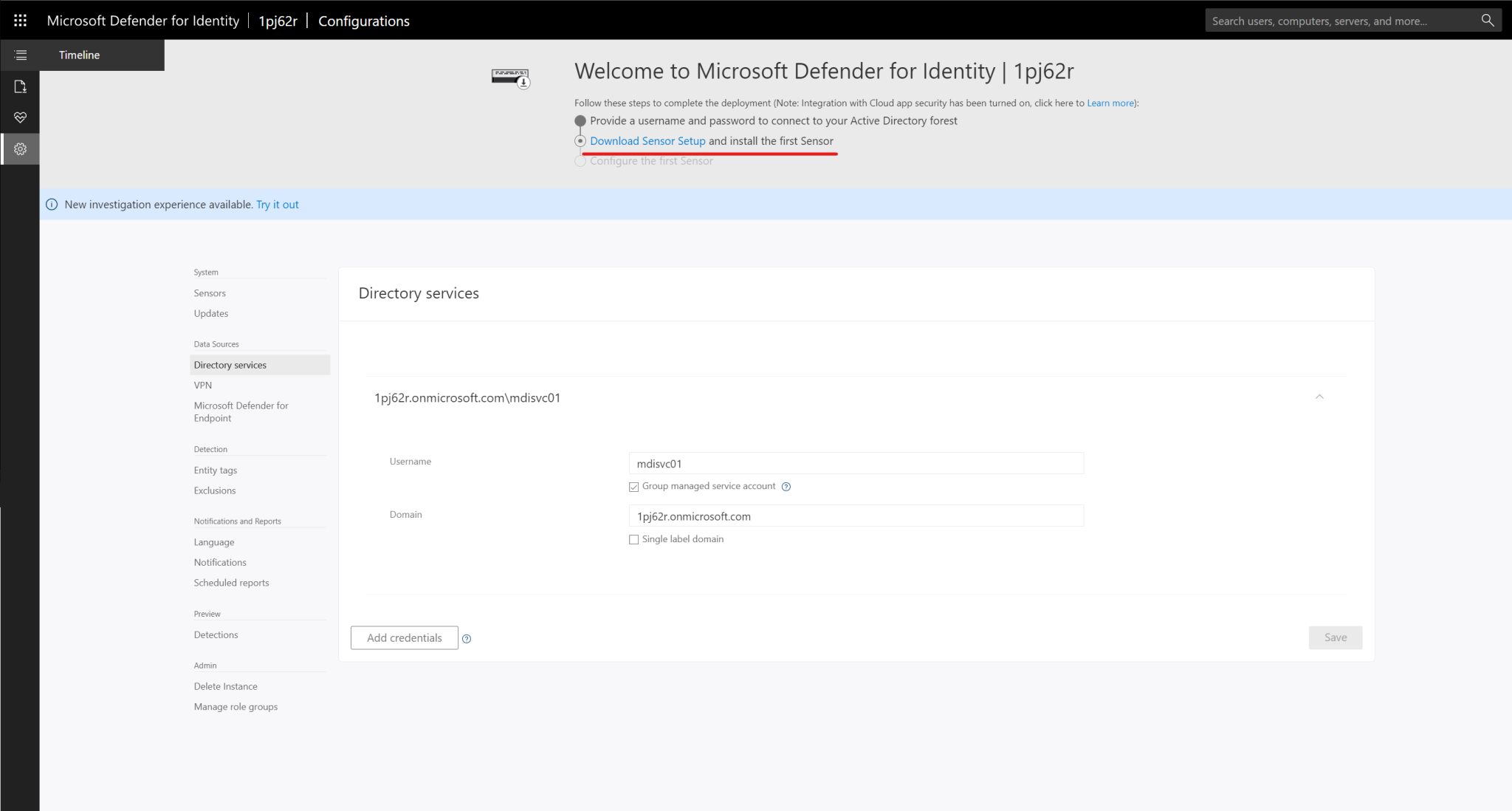Open the Microsoft app launcher waffle icon
Viewport: 1512px width, 811px height.
20,20
